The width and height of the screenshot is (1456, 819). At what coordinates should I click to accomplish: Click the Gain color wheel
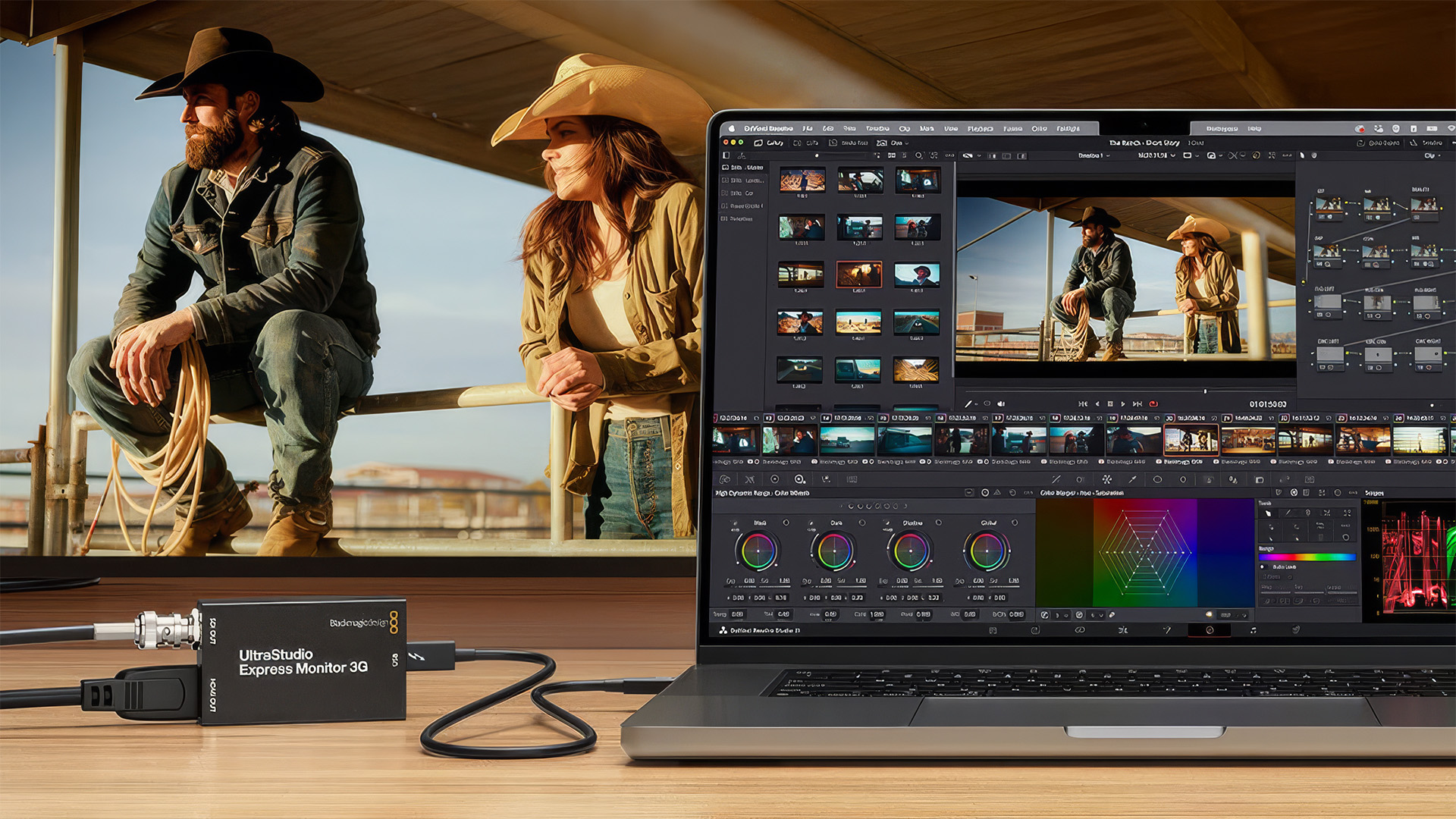(911, 551)
